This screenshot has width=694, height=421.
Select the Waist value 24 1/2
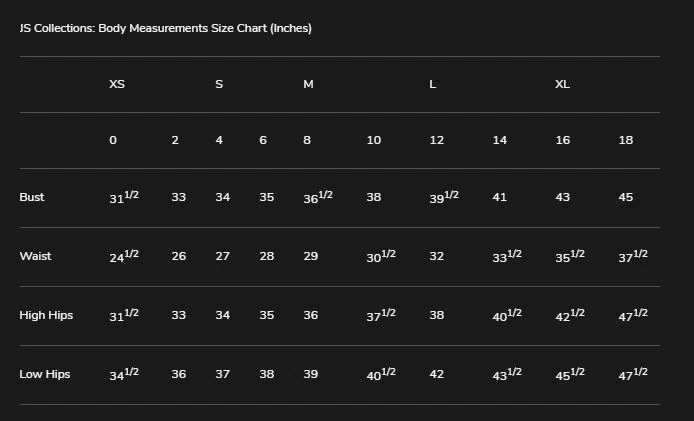click(x=123, y=256)
